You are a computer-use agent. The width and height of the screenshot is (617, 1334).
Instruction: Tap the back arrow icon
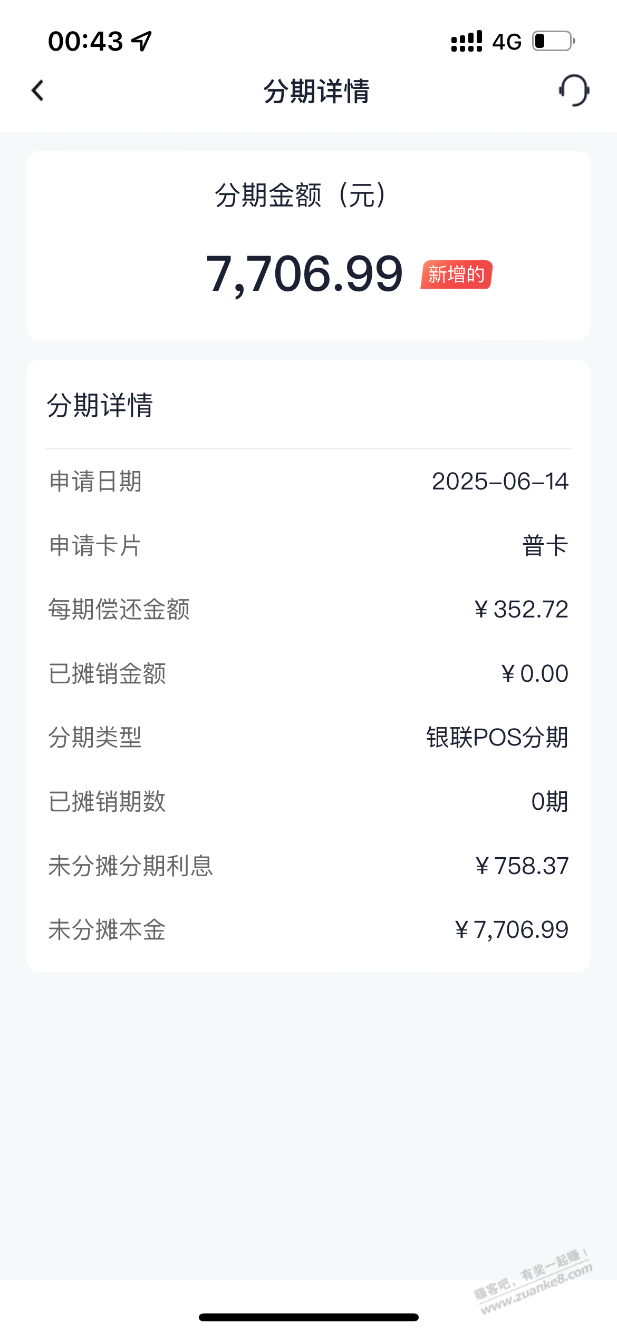(37, 91)
